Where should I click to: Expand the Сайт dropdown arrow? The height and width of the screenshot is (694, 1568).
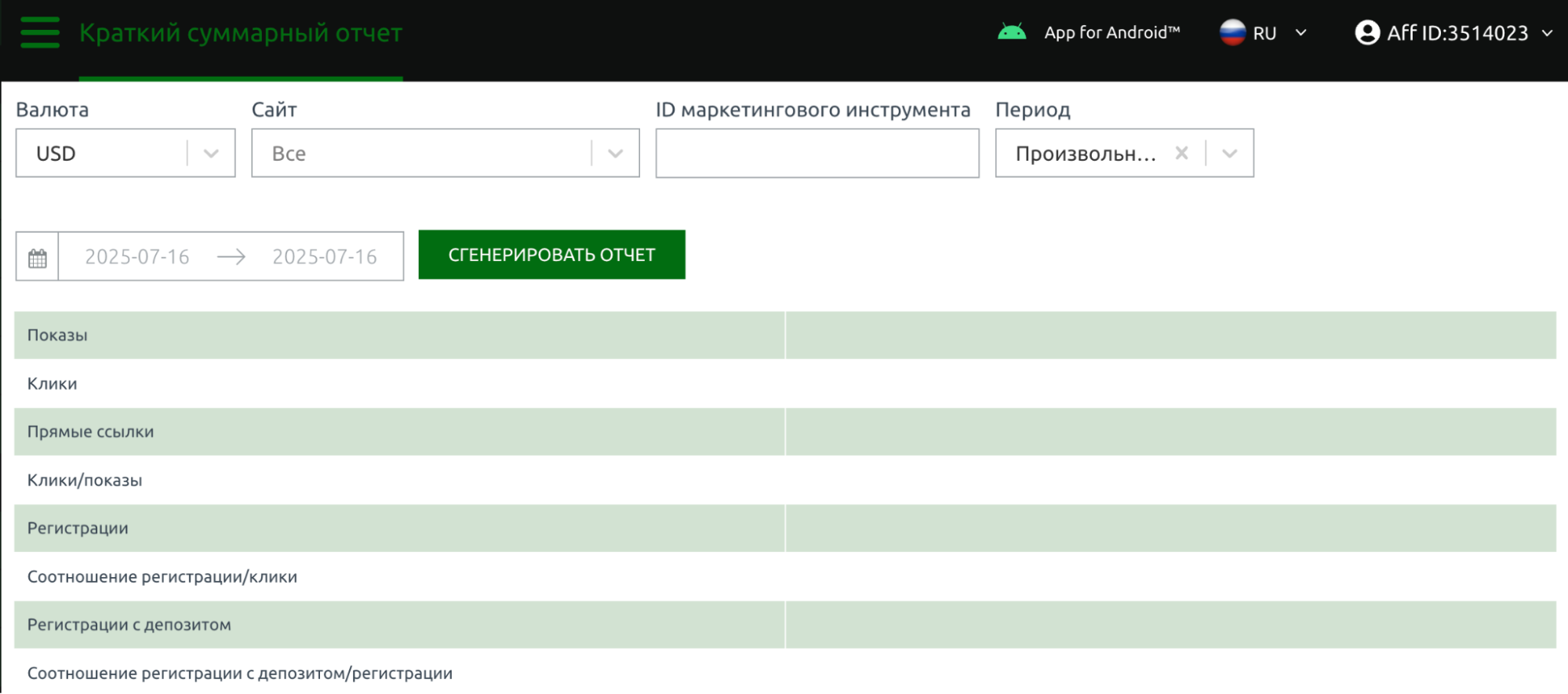pyautogui.click(x=615, y=154)
